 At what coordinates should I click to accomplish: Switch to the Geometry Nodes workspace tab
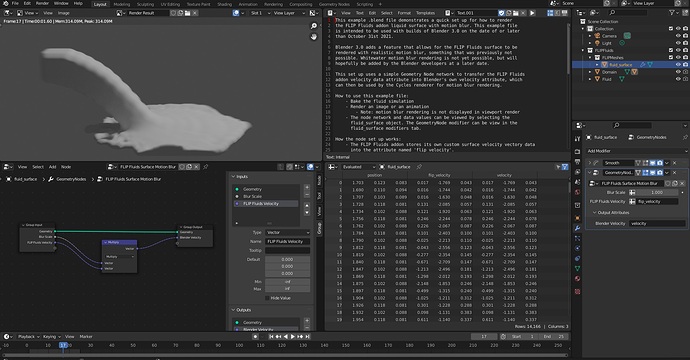pos(334,4)
